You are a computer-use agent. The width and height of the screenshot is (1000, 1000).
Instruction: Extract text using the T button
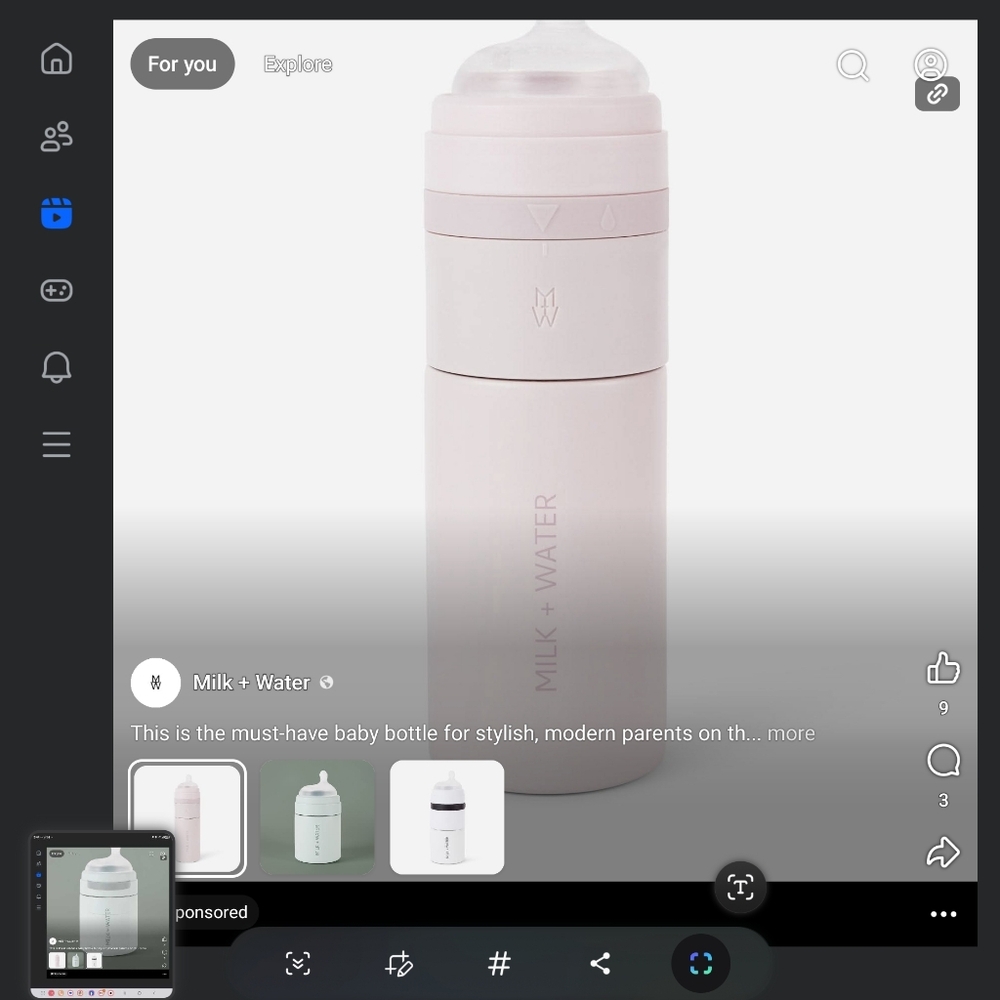[x=741, y=887]
